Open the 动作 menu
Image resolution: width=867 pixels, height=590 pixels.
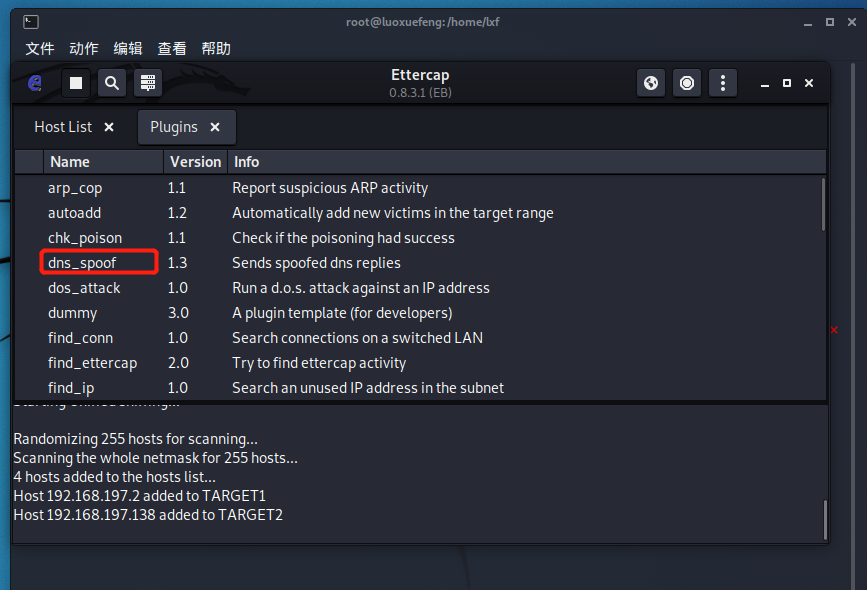pos(83,49)
